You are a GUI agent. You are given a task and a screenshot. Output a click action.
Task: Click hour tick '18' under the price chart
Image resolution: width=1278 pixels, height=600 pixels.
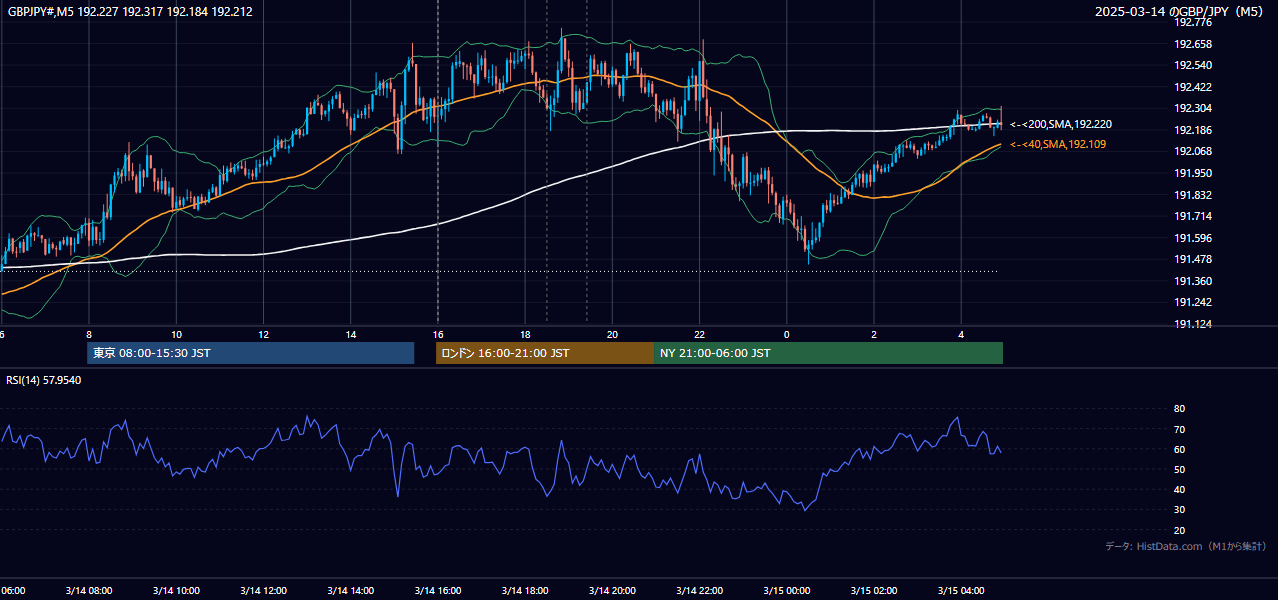click(x=525, y=334)
